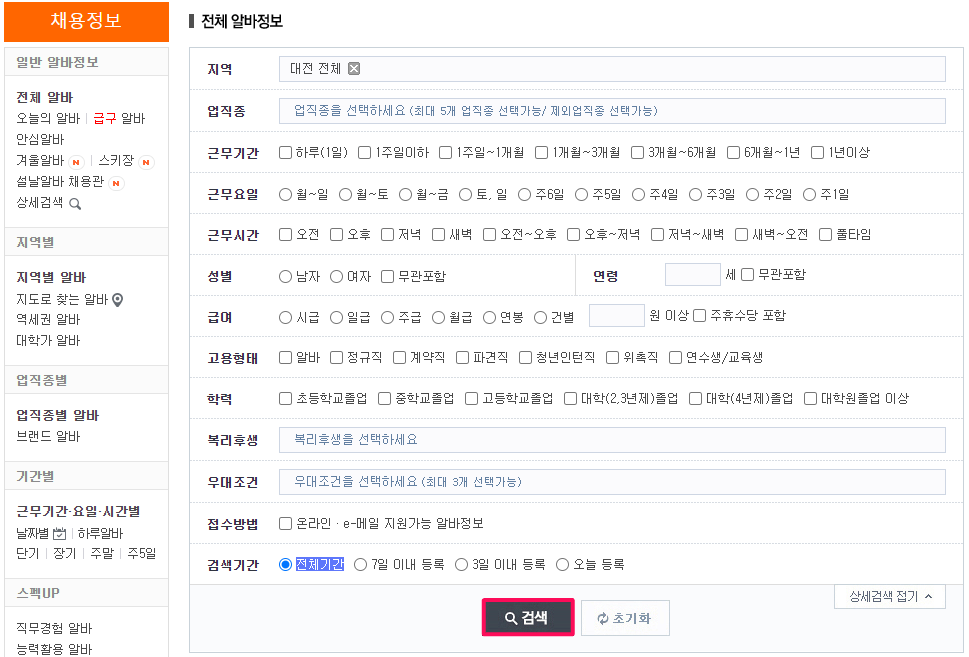Image resolution: width=969 pixels, height=657 pixels.
Task: Click the refresh icon on the 초기화 button
Action: [600, 617]
